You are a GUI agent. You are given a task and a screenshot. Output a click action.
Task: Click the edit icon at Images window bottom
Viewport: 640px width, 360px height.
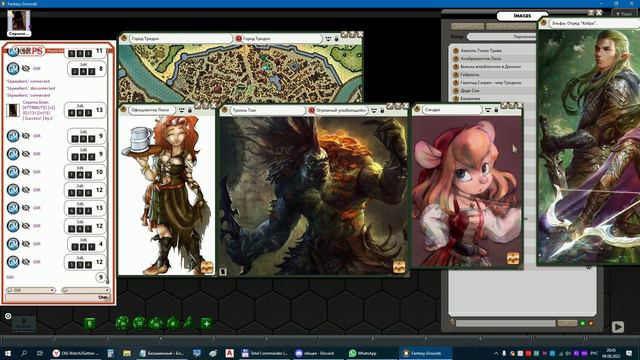[x=591, y=323]
